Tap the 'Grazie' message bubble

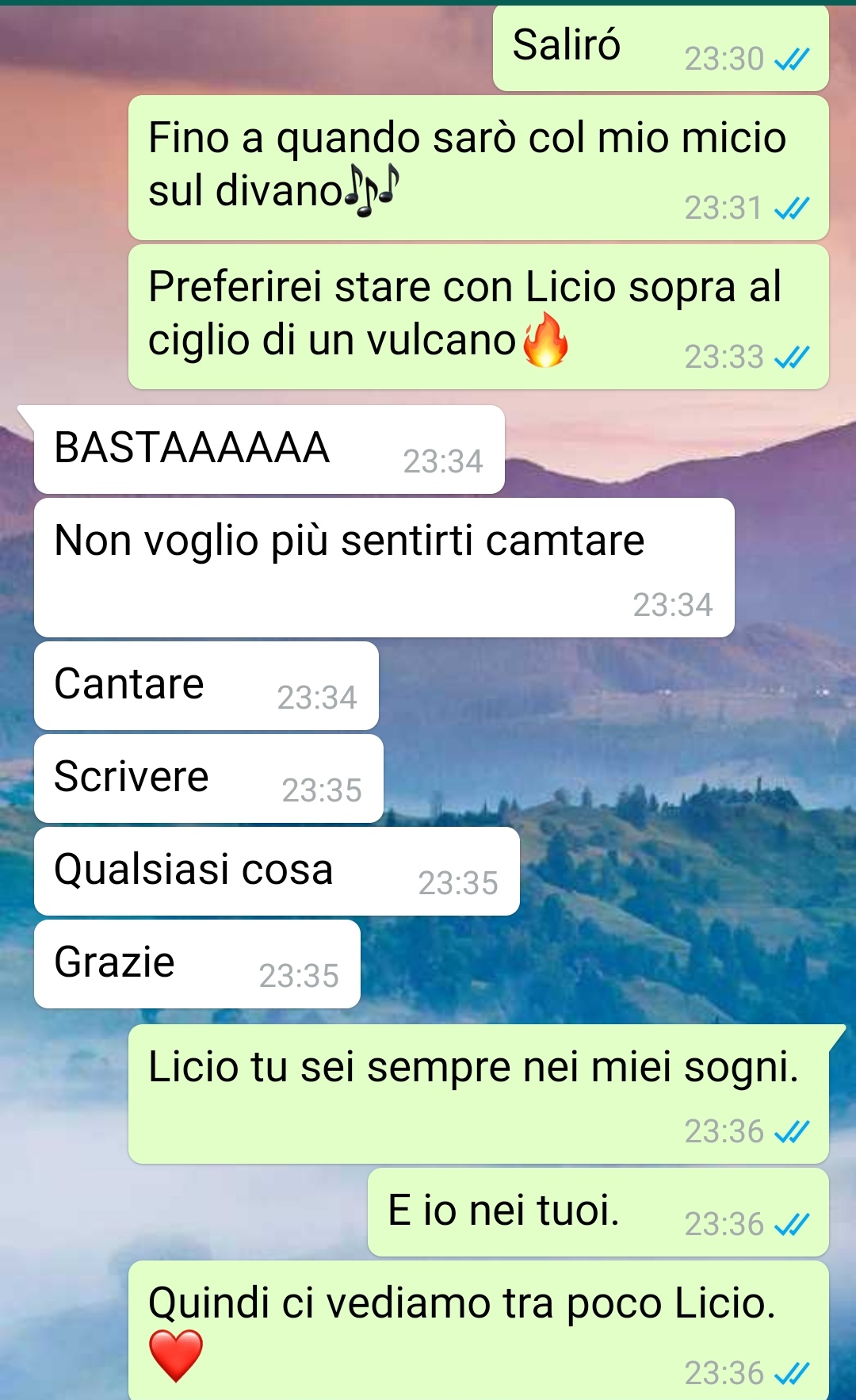click(197, 964)
